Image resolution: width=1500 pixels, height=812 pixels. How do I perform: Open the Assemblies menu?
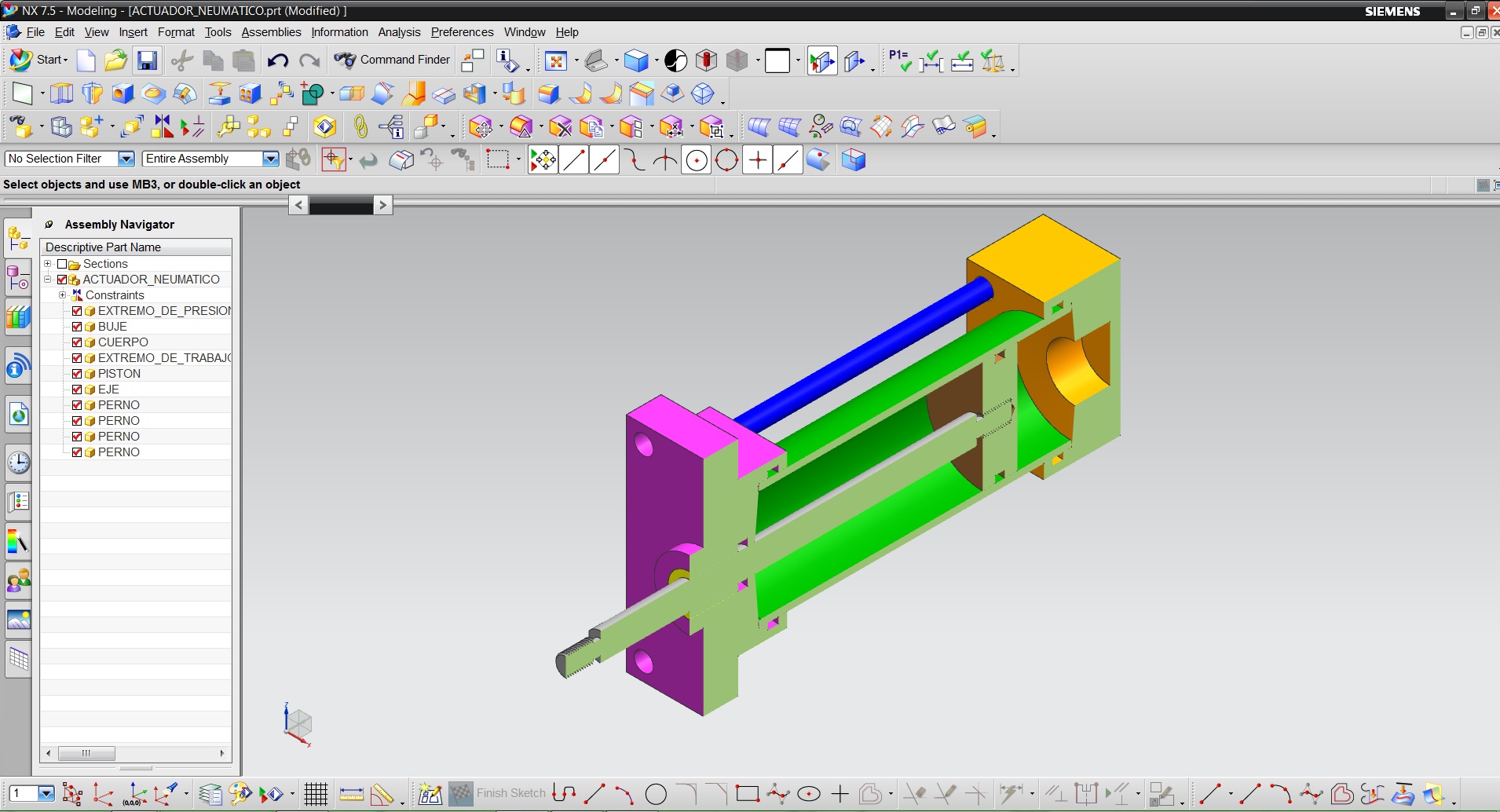click(271, 32)
